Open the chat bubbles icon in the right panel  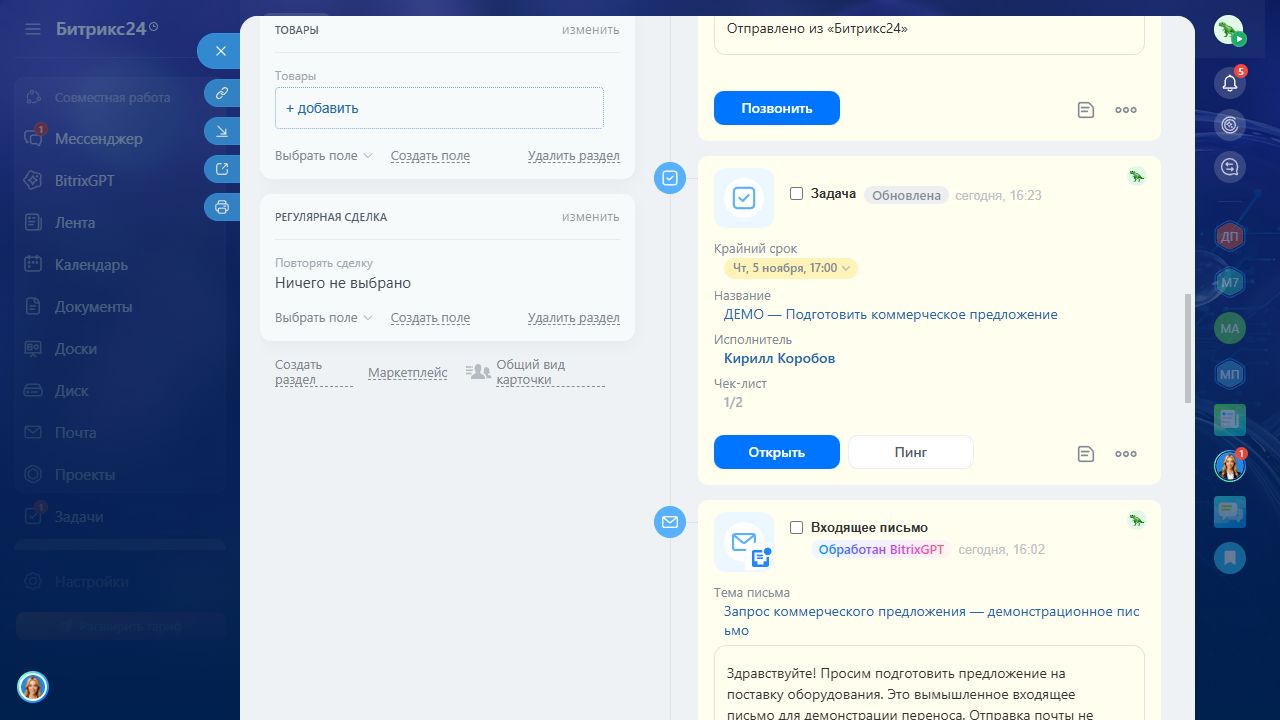(x=1230, y=512)
